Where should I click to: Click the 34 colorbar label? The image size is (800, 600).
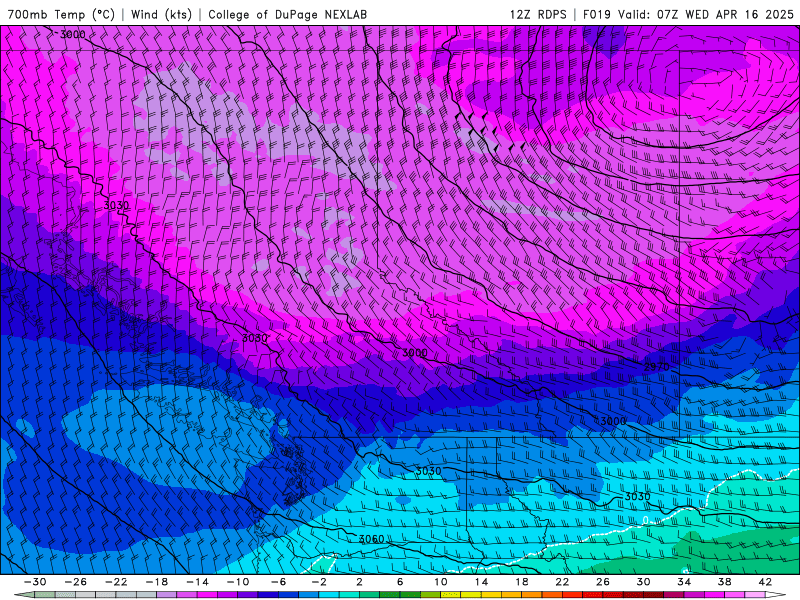click(x=684, y=582)
